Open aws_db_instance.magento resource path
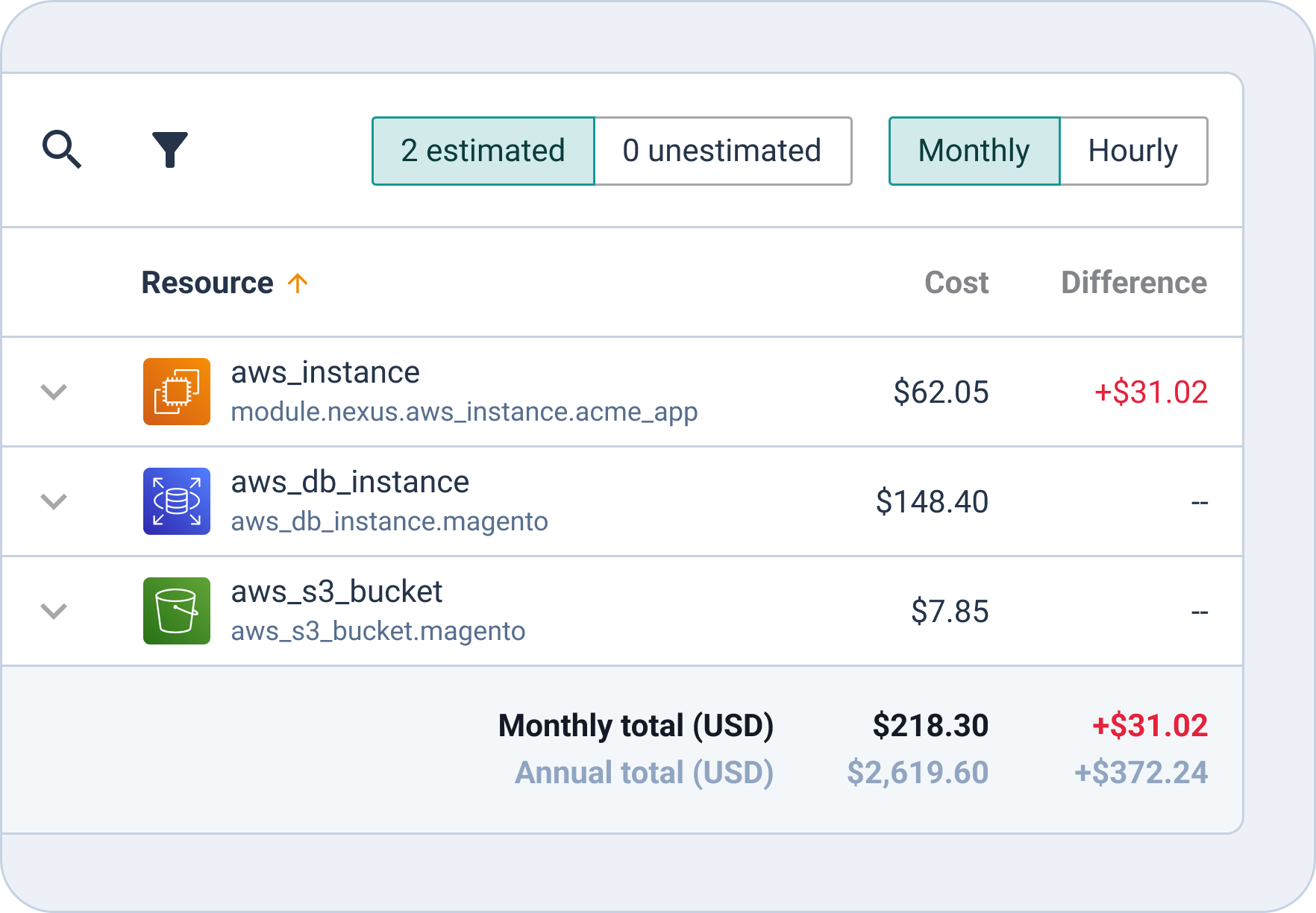1316x913 pixels. [389, 521]
